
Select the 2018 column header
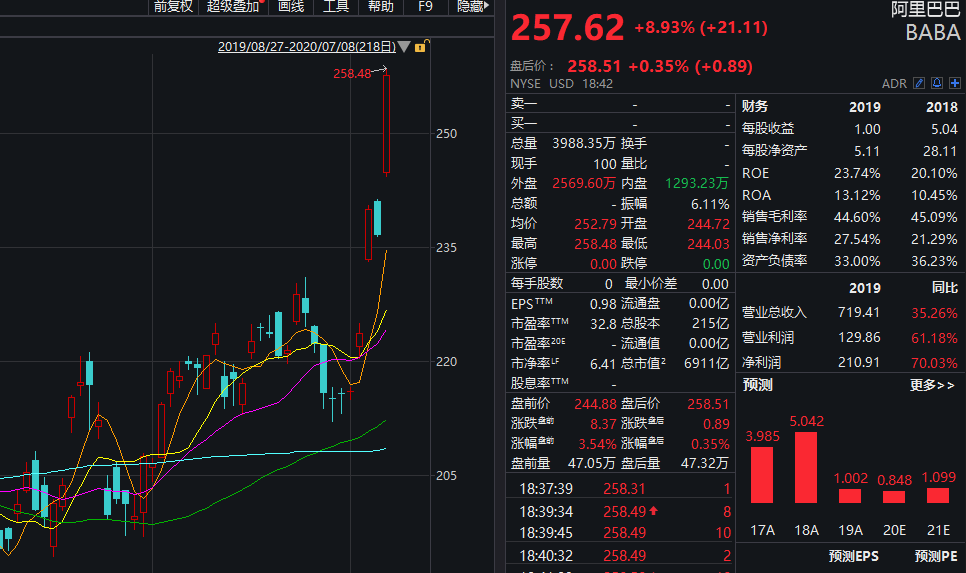coord(942,107)
